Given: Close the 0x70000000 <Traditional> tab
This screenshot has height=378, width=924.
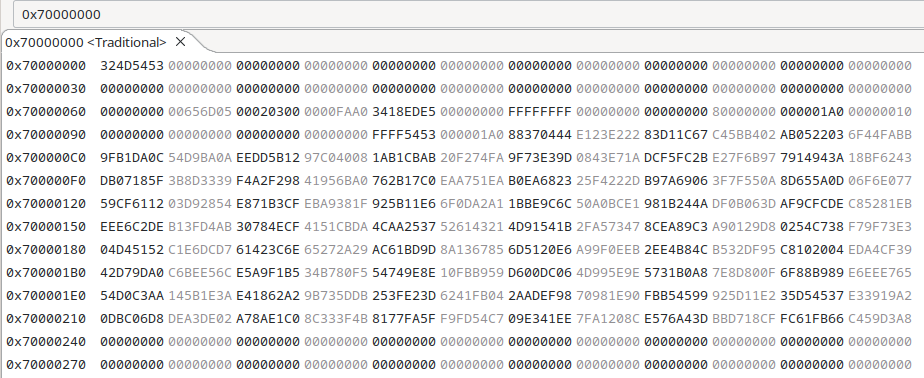Looking at the screenshot, I should [x=181, y=42].
